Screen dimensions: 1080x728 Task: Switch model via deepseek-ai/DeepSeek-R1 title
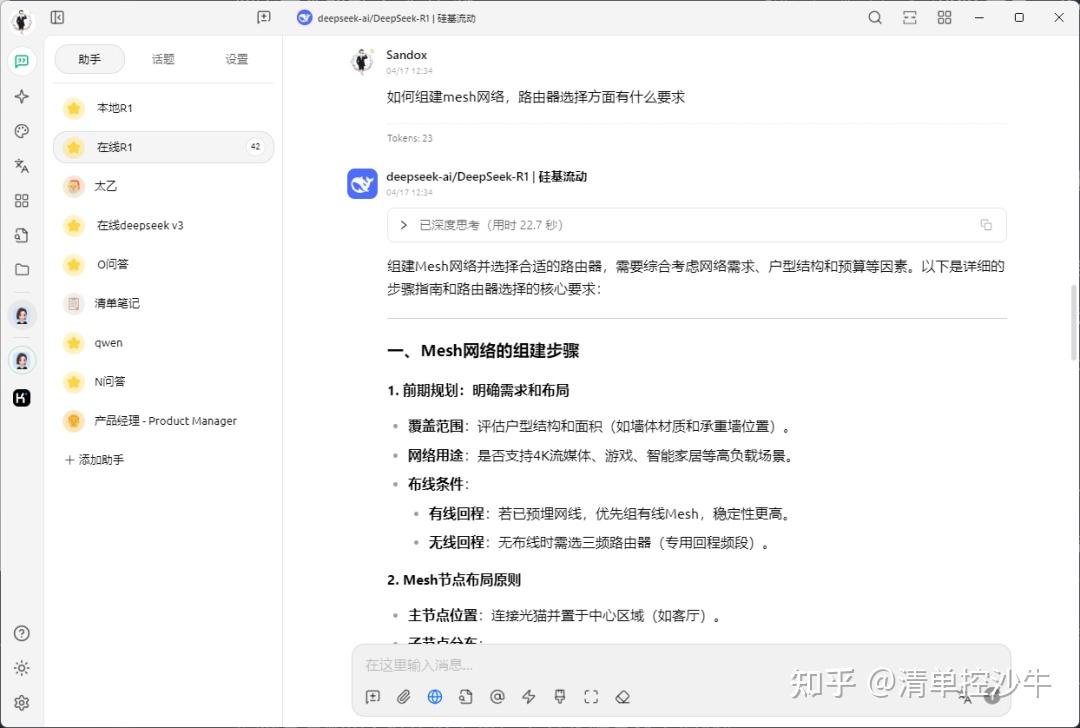click(x=386, y=18)
